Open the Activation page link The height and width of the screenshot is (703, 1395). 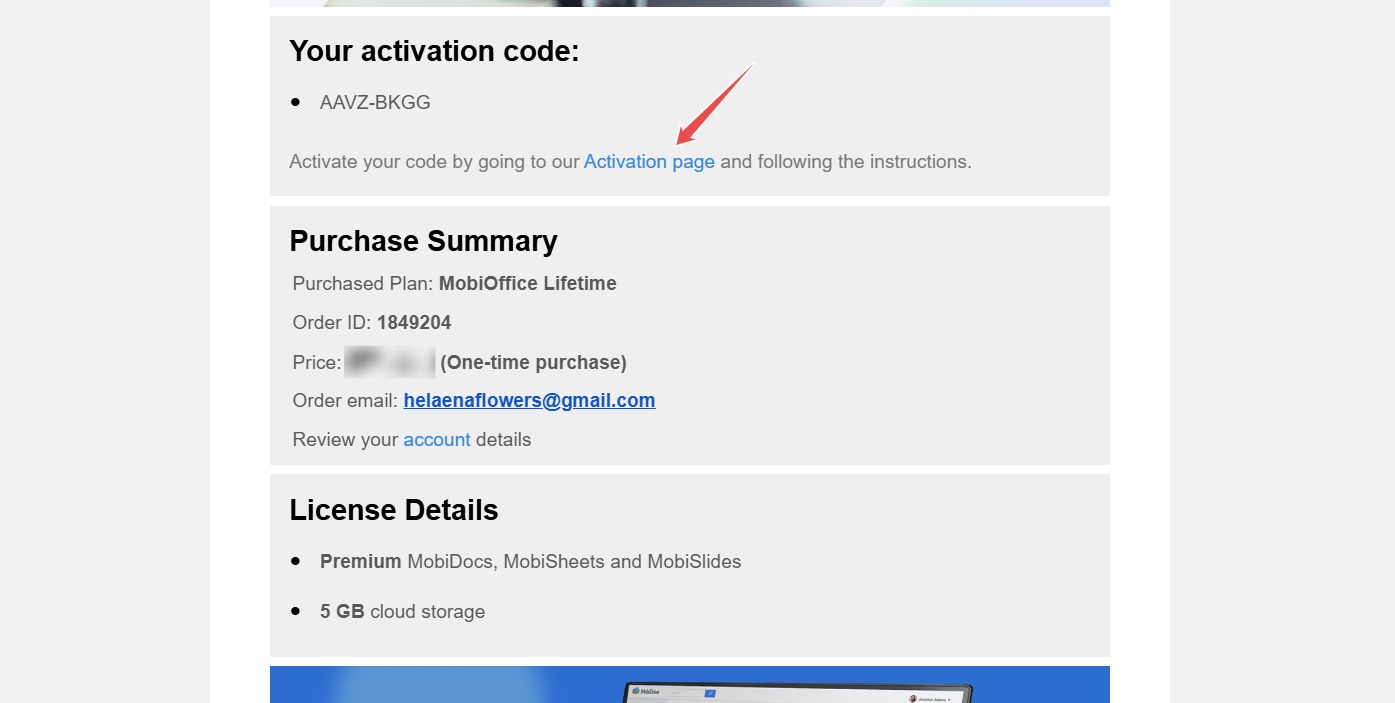649,161
